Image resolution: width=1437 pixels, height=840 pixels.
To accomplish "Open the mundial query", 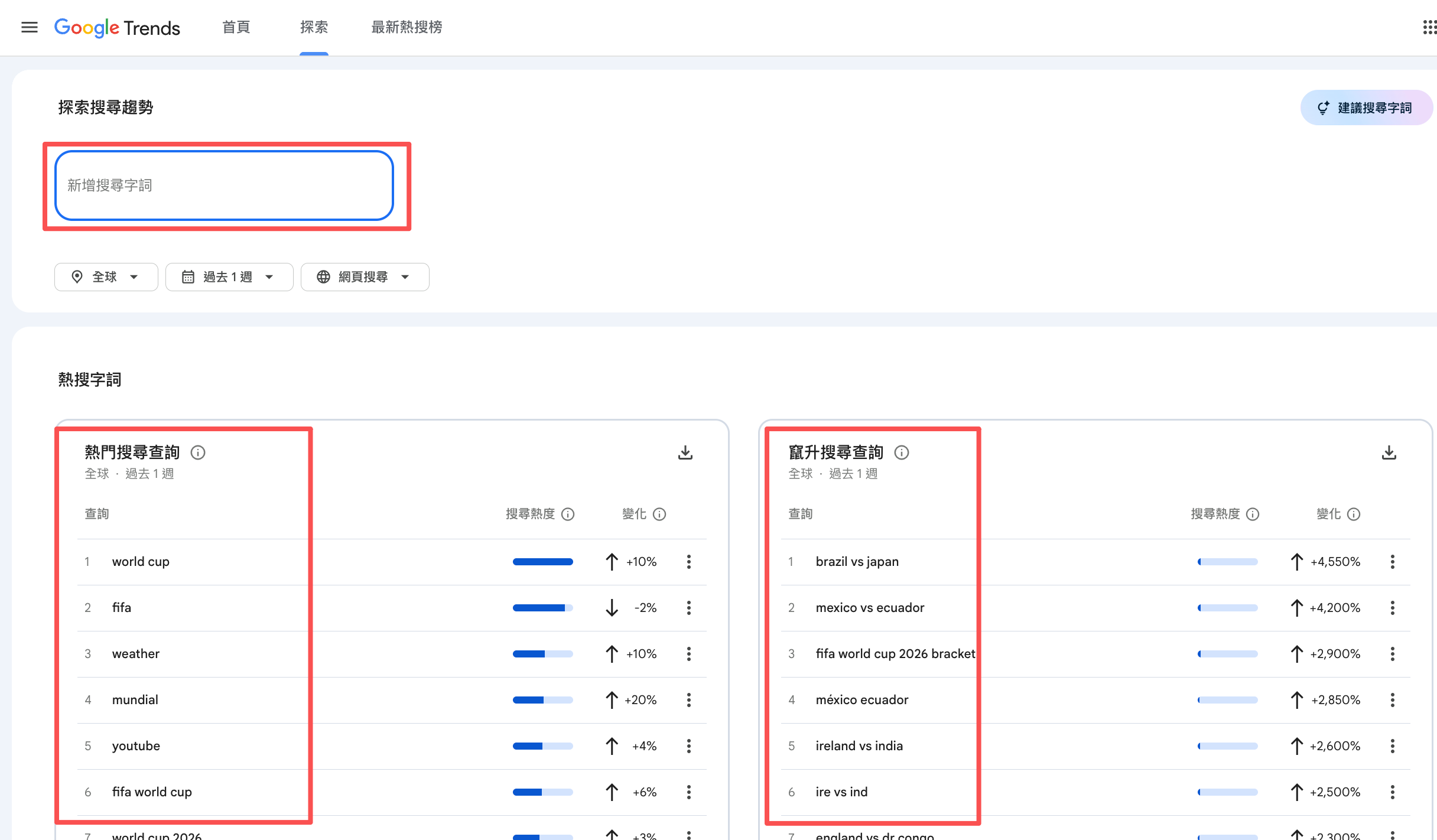I will pyautogui.click(x=135, y=700).
